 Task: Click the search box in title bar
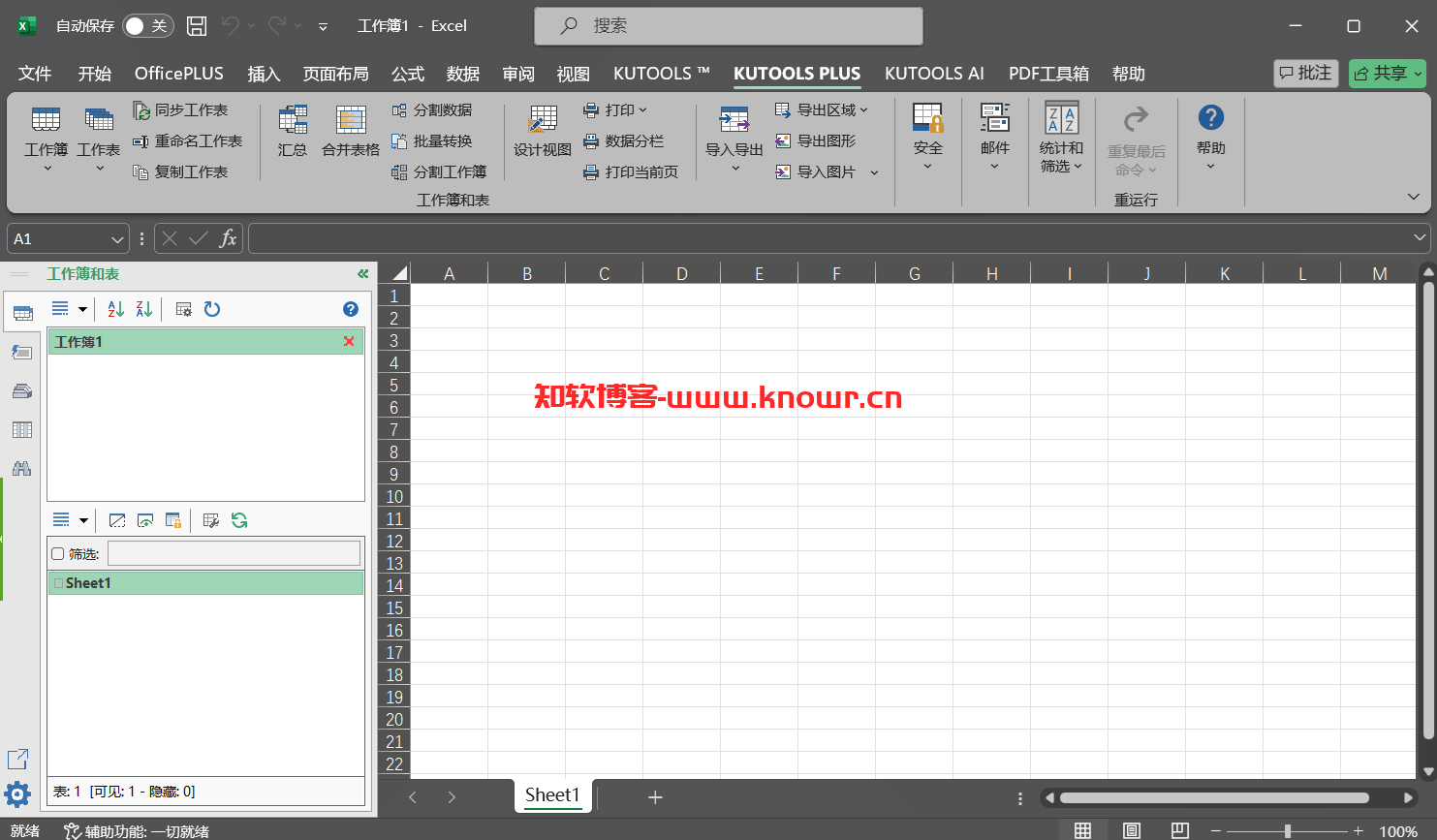[729, 26]
